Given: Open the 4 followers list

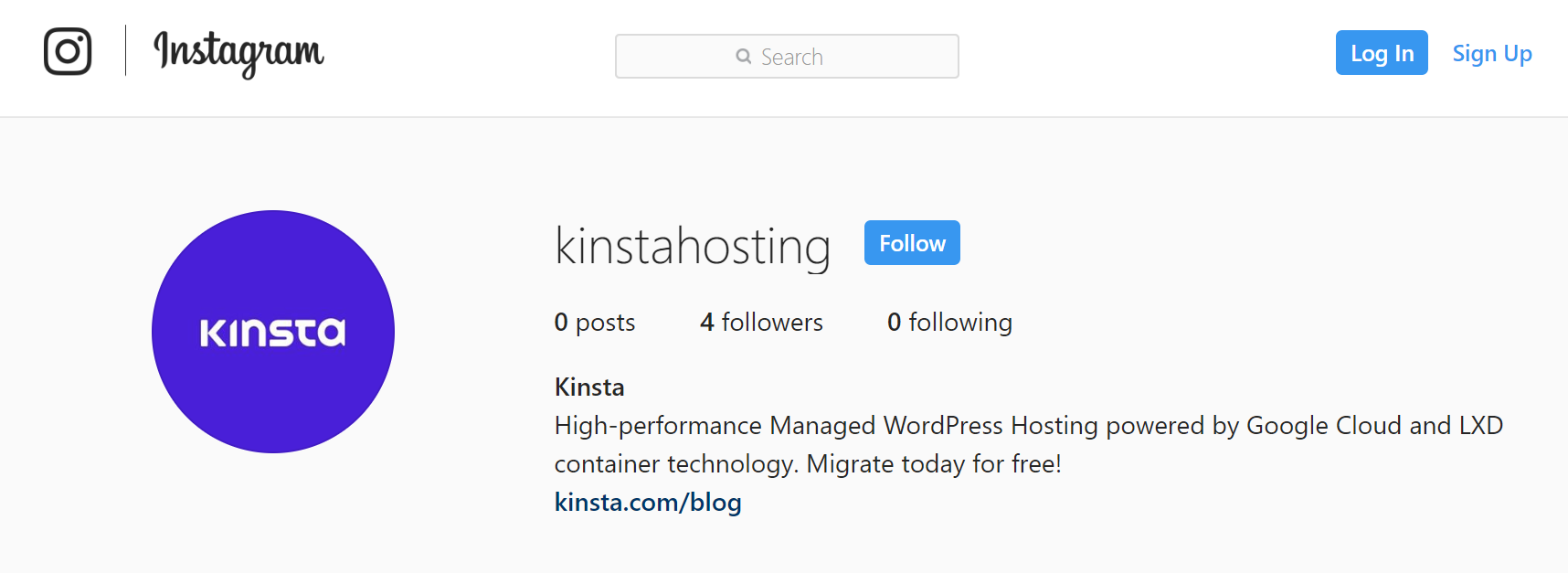Looking at the screenshot, I should point(760,323).
